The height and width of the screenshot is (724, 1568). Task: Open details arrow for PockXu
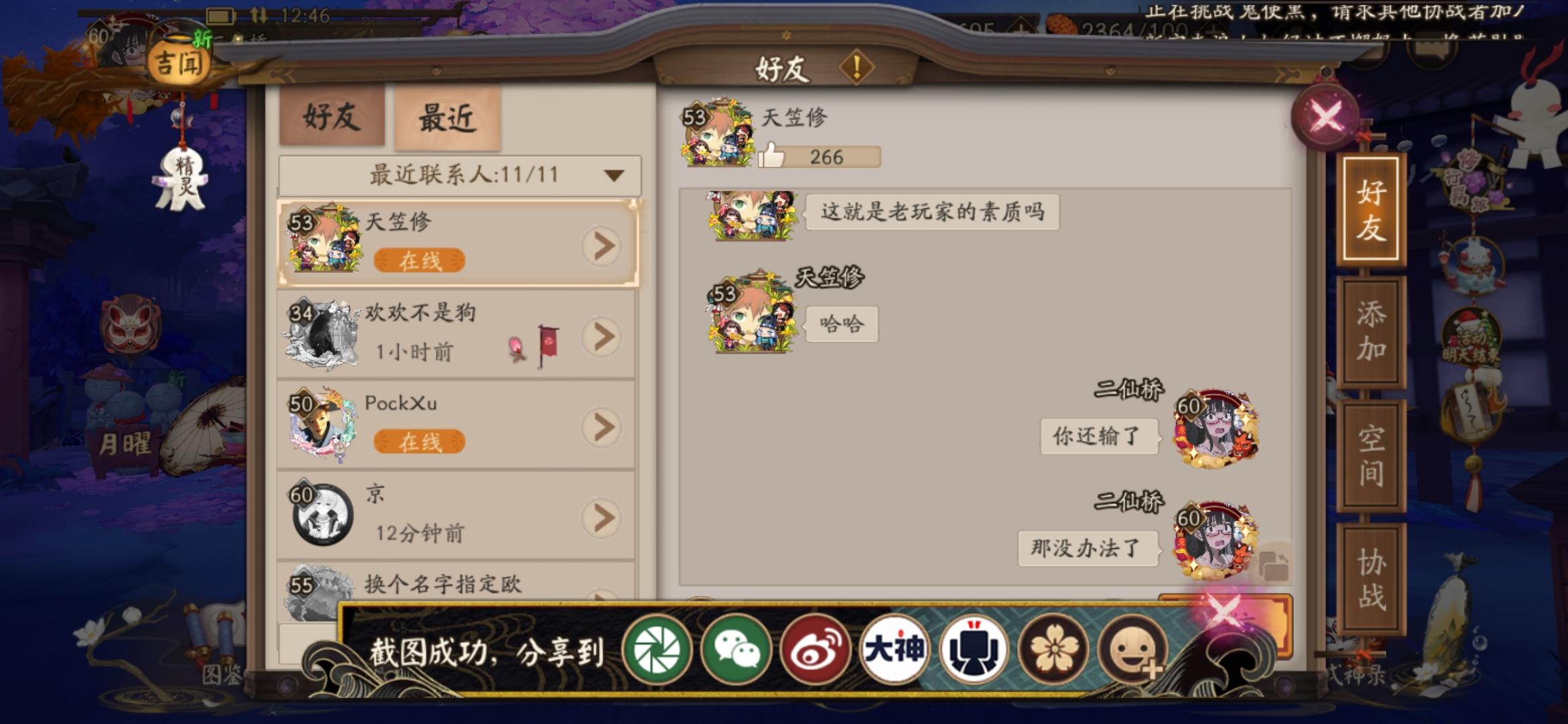[x=602, y=427]
